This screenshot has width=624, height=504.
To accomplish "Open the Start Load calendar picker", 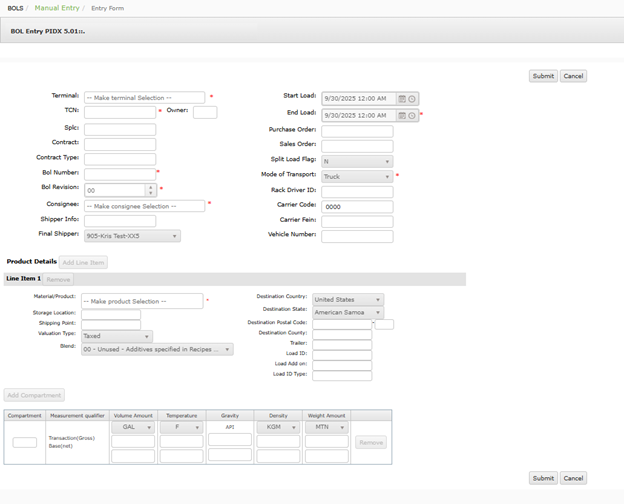I will click(402, 99).
